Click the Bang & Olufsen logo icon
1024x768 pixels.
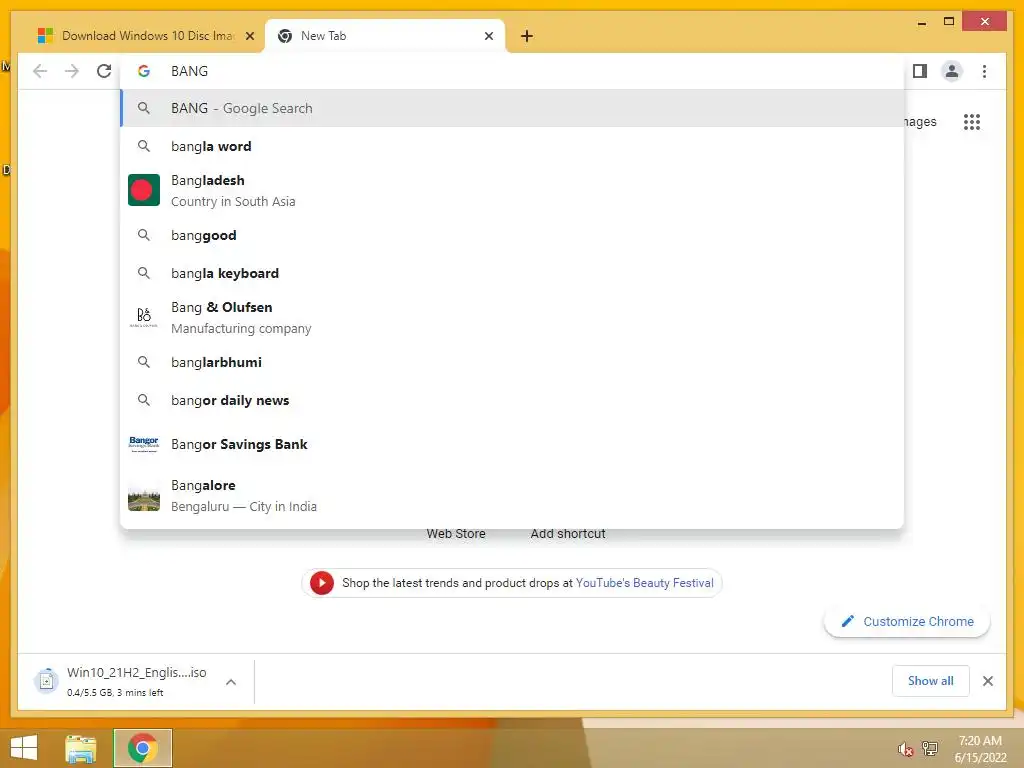(x=144, y=317)
